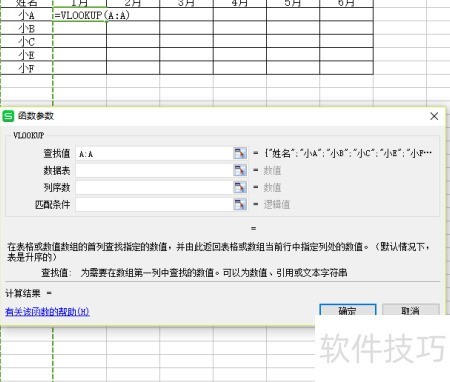Screen dimensions: 450x382
Task: Click the 数据表 label in dialog
Action: (57, 171)
